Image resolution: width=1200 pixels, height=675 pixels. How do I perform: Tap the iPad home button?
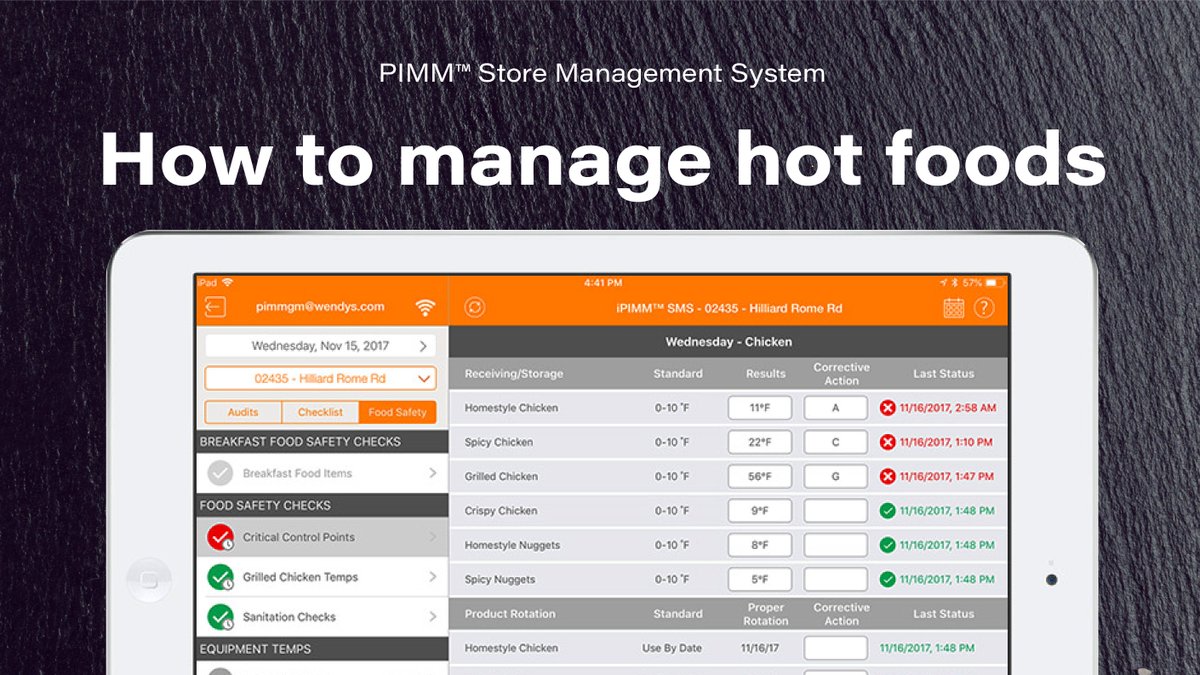pyautogui.click(x=148, y=578)
